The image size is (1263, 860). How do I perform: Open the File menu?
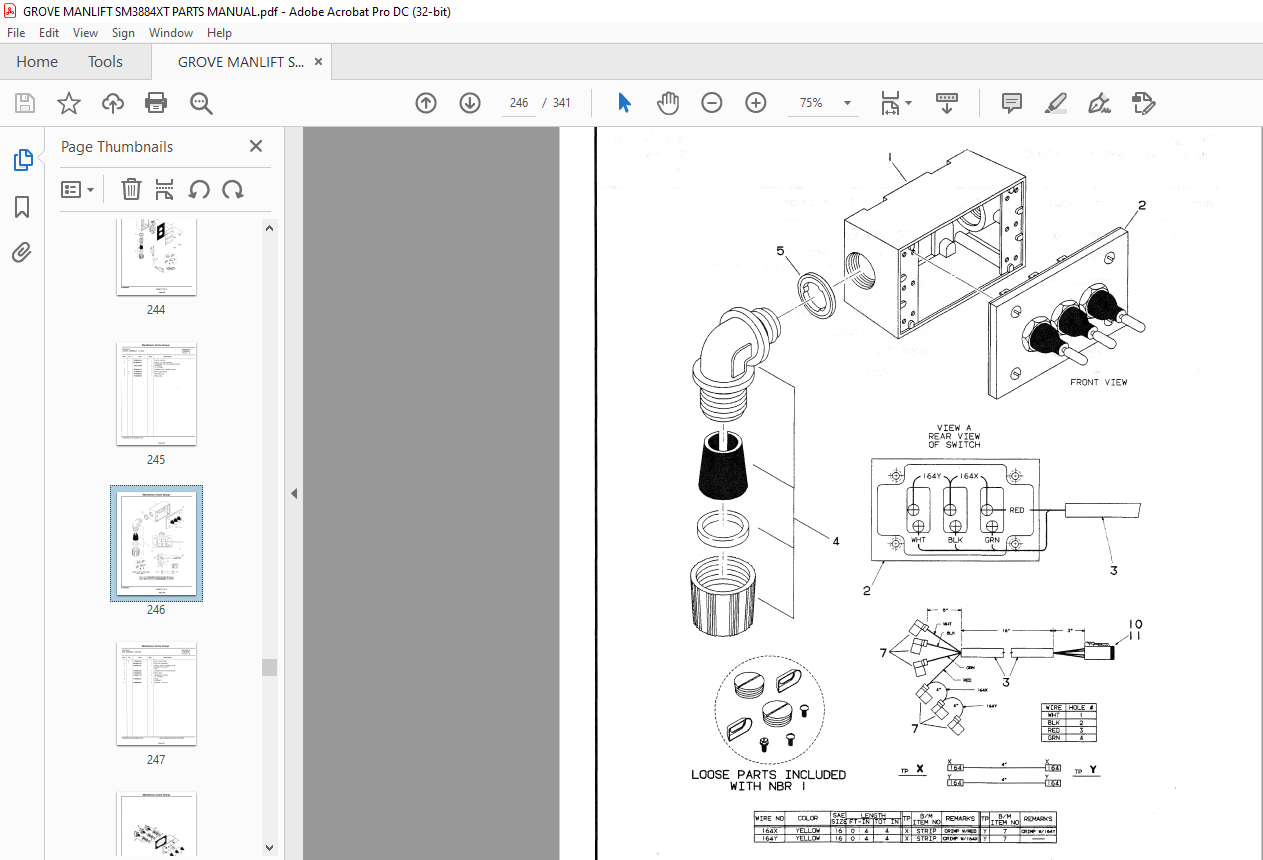[x=16, y=33]
